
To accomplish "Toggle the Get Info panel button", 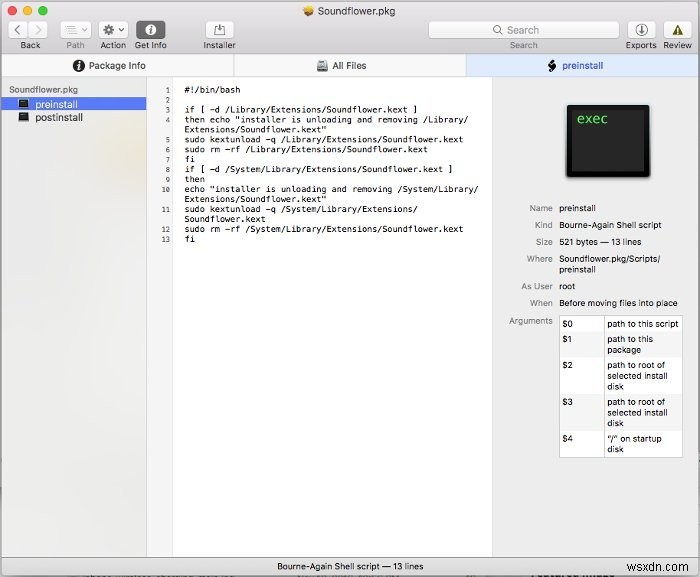I will (150, 30).
